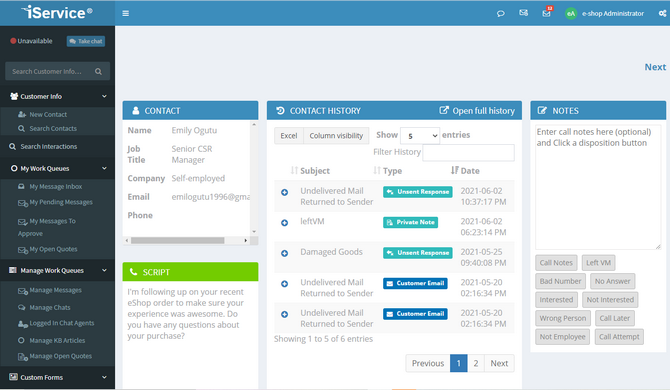The width and height of the screenshot is (670, 390).
Task: Toggle the hamburger sidebar menu
Action: point(126,13)
